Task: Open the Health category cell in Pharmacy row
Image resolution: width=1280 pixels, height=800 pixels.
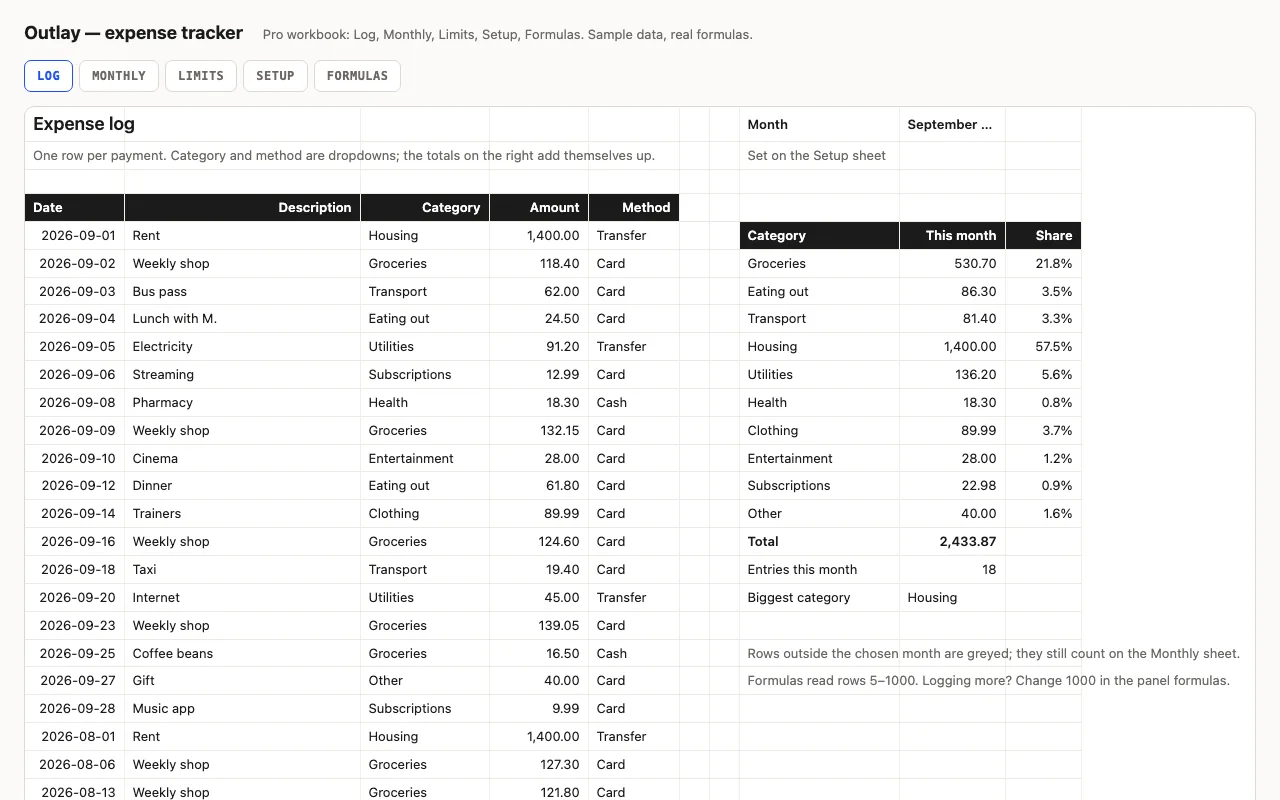Action: [425, 403]
